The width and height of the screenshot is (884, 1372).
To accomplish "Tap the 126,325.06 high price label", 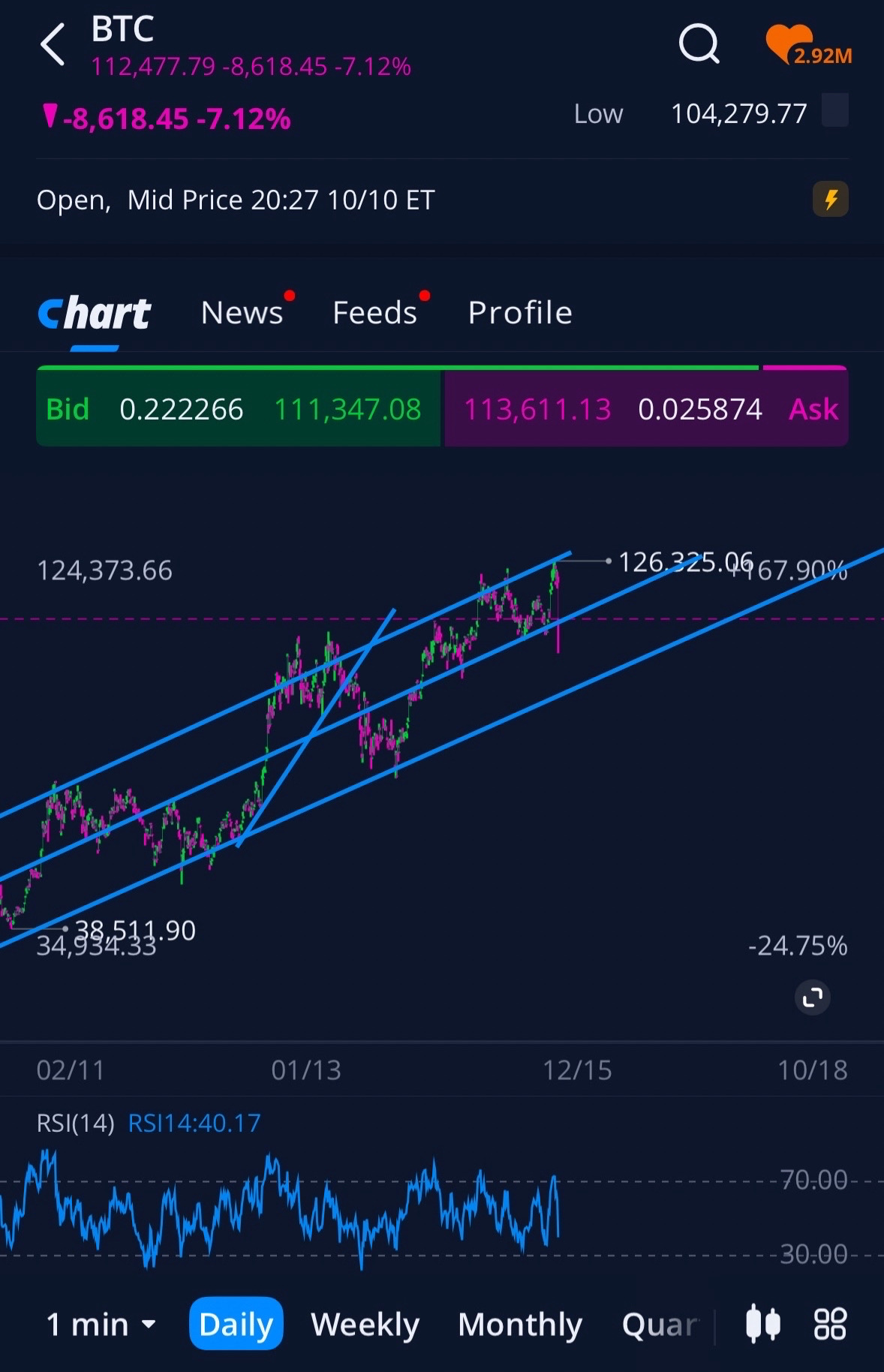I will pos(685,562).
